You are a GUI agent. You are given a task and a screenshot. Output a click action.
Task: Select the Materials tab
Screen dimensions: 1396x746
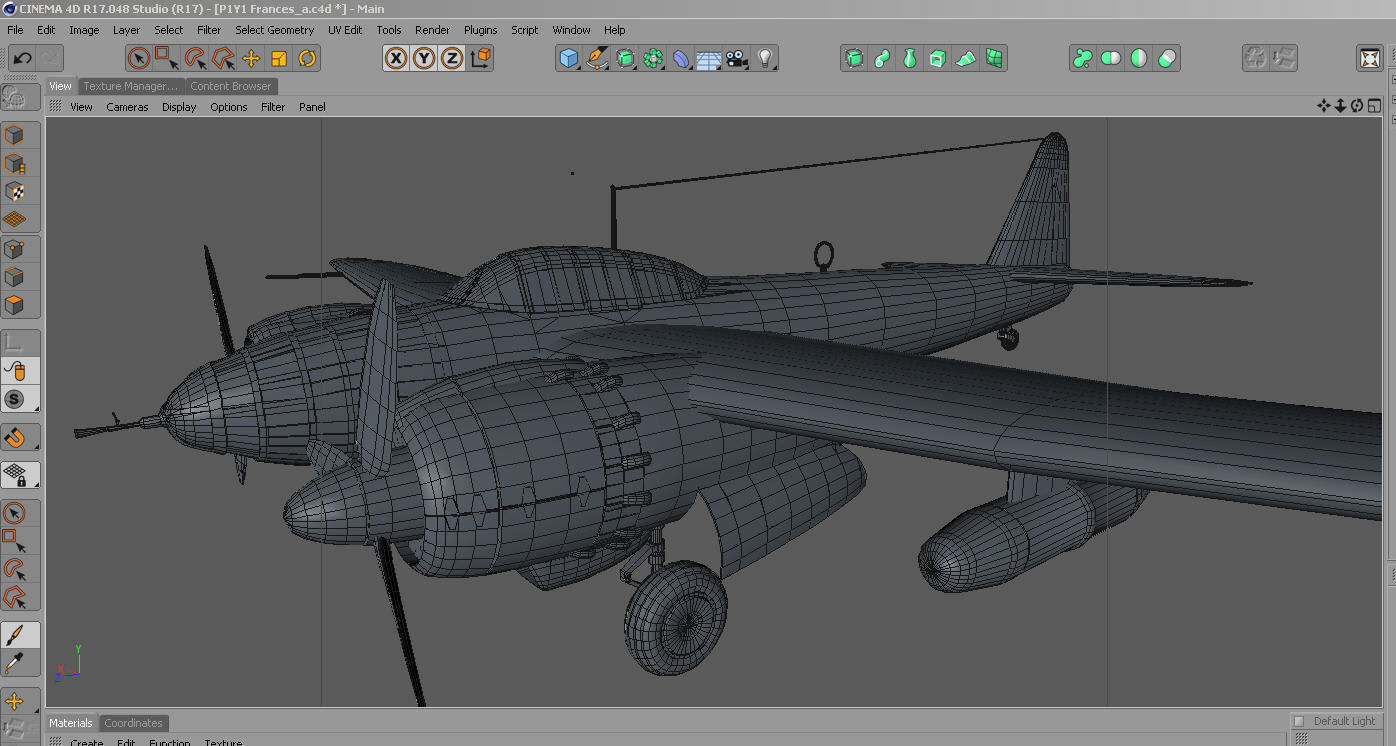pyautogui.click(x=71, y=723)
